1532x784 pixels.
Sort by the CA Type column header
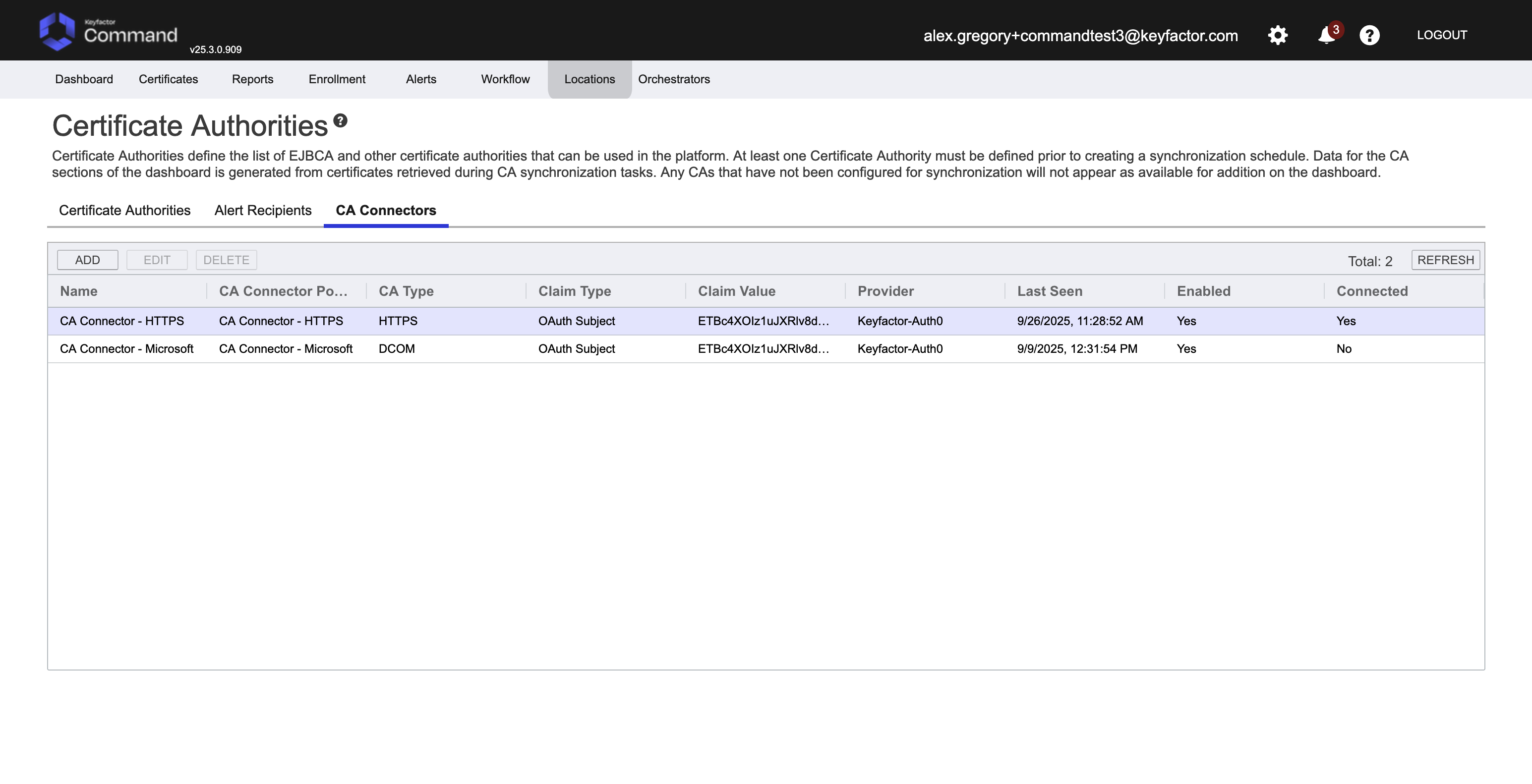pyautogui.click(x=406, y=291)
